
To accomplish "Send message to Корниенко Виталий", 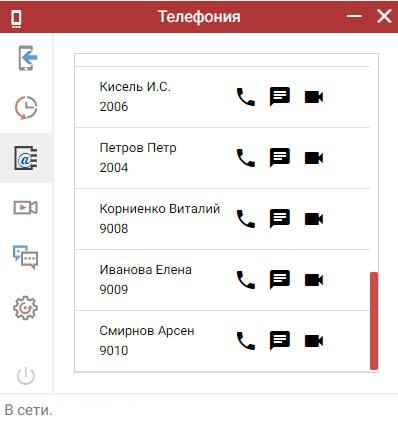I will pyautogui.click(x=280, y=219).
